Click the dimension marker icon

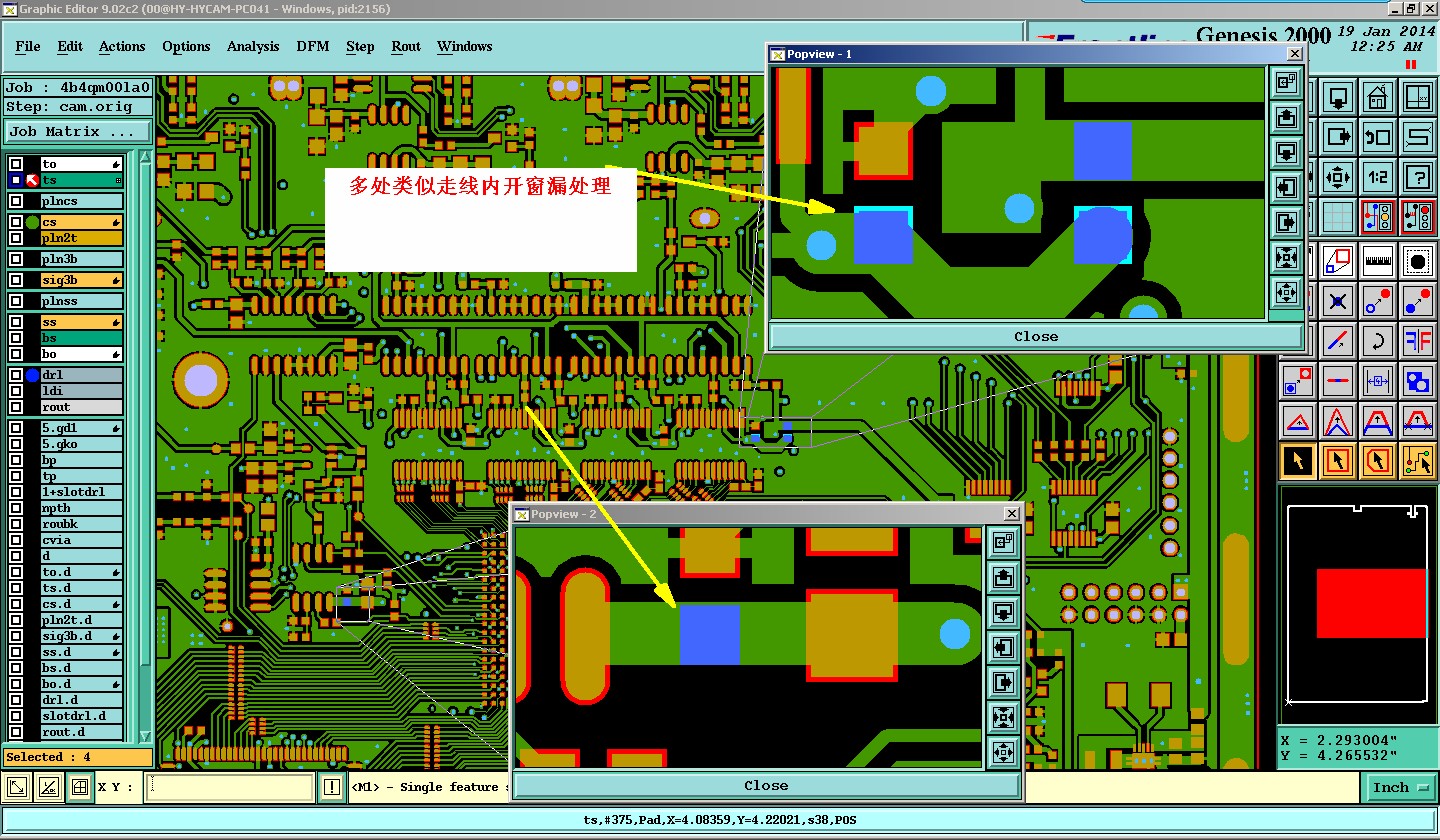pyautogui.click(x=1377, y=380)
